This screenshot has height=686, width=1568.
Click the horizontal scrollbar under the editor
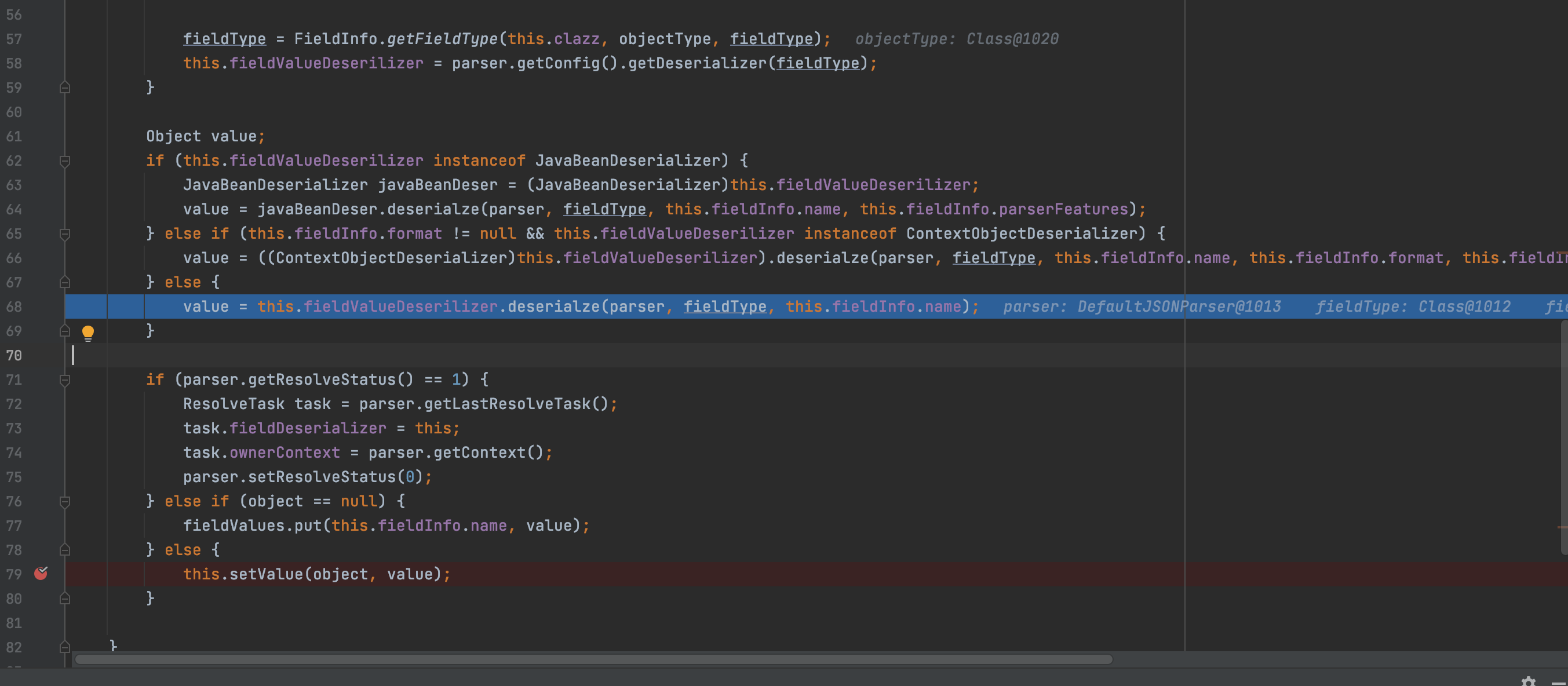click(x=593, y=659)
